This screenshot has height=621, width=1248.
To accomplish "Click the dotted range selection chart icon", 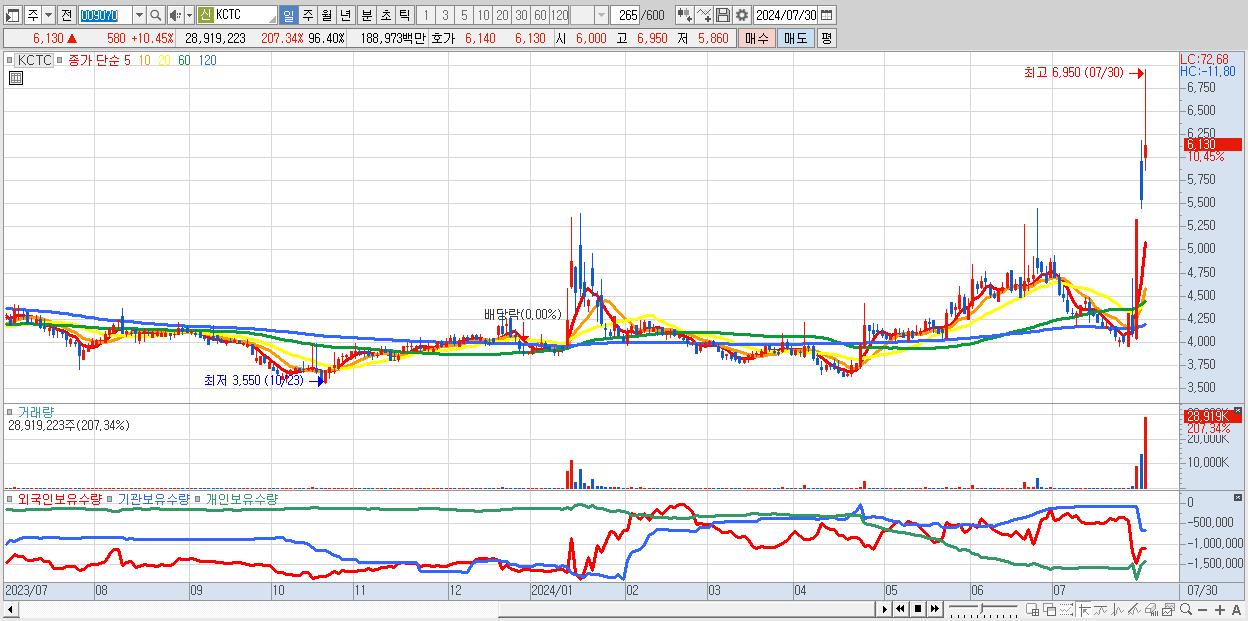I will (1066, 610).
